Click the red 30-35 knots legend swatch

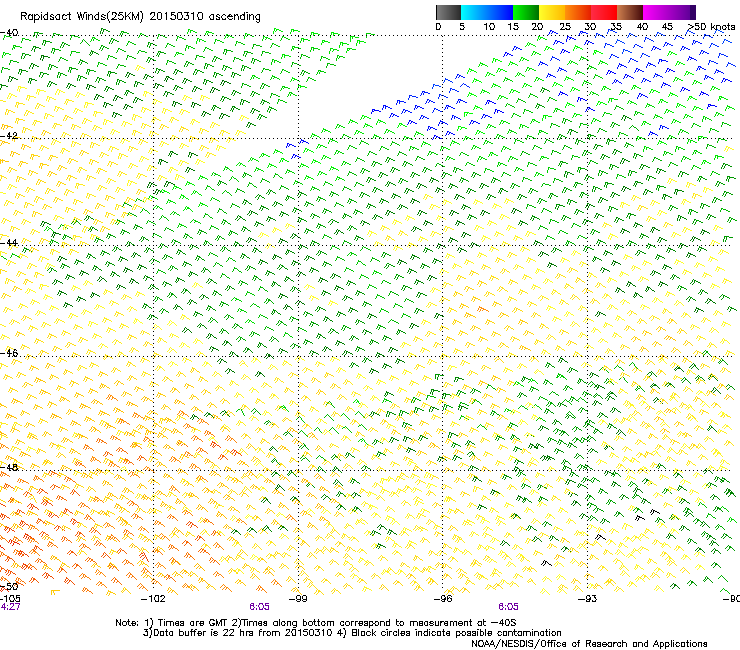coord(604,12)
